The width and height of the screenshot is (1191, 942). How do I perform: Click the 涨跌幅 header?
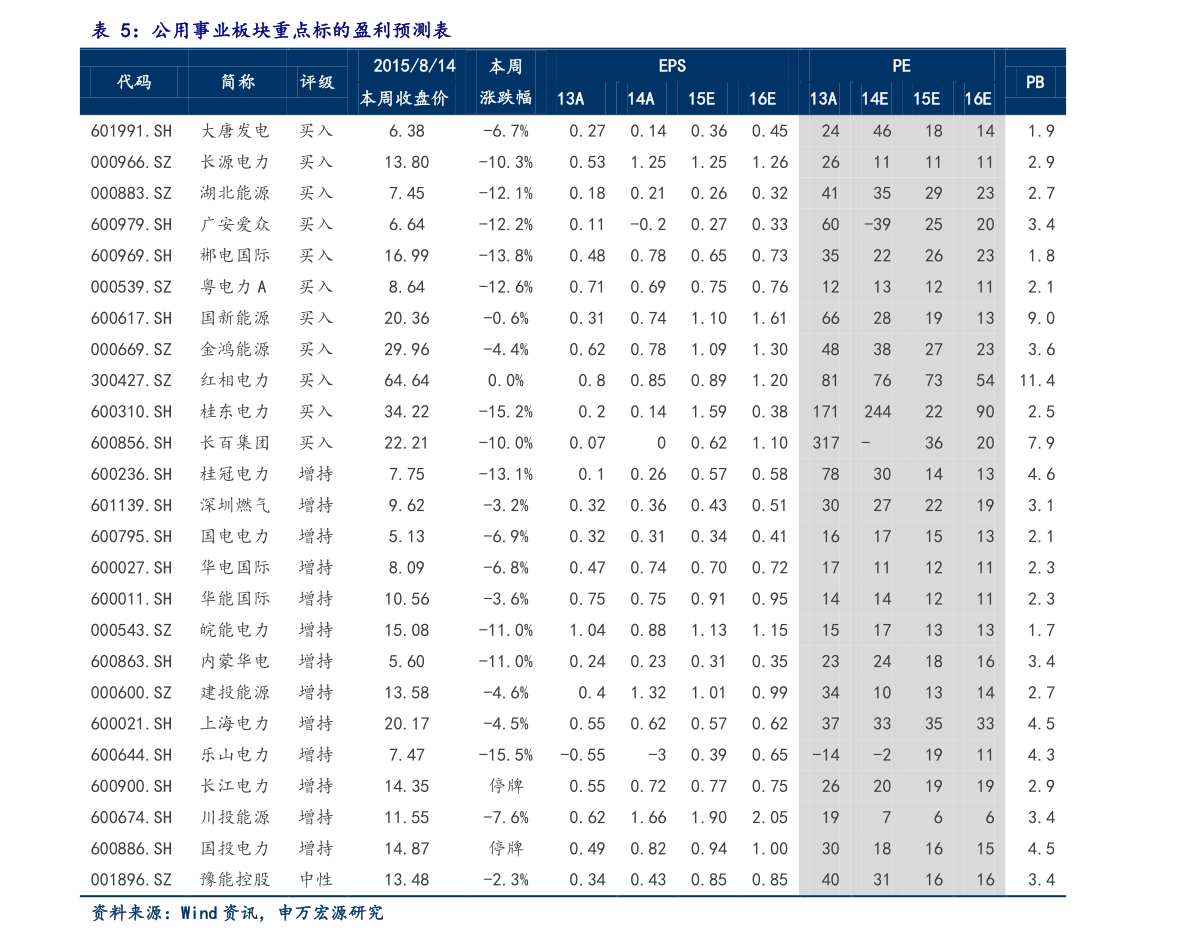[x=506, y=97]
